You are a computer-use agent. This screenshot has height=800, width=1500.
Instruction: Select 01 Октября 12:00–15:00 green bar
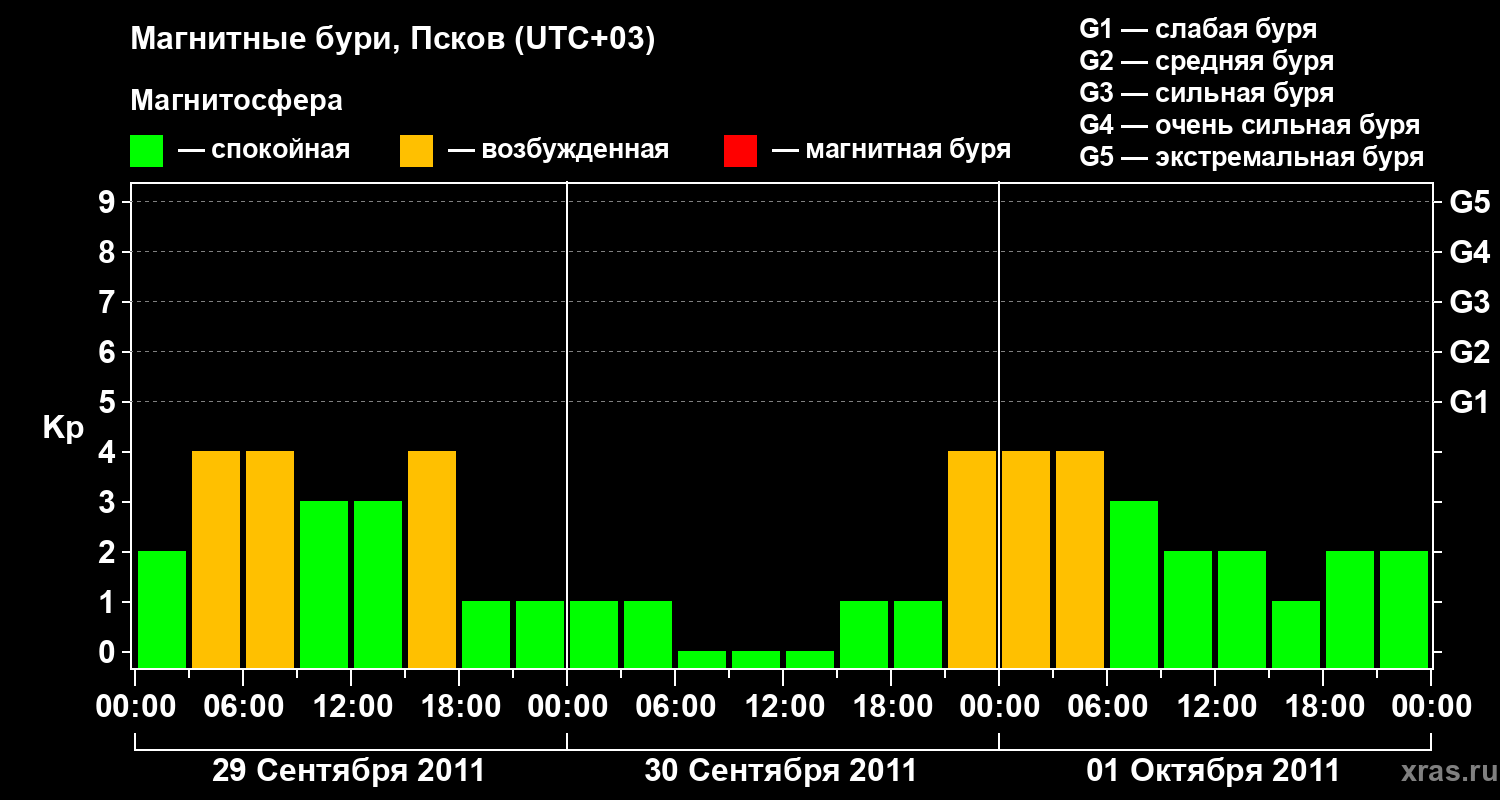(x=1242, y=609)
